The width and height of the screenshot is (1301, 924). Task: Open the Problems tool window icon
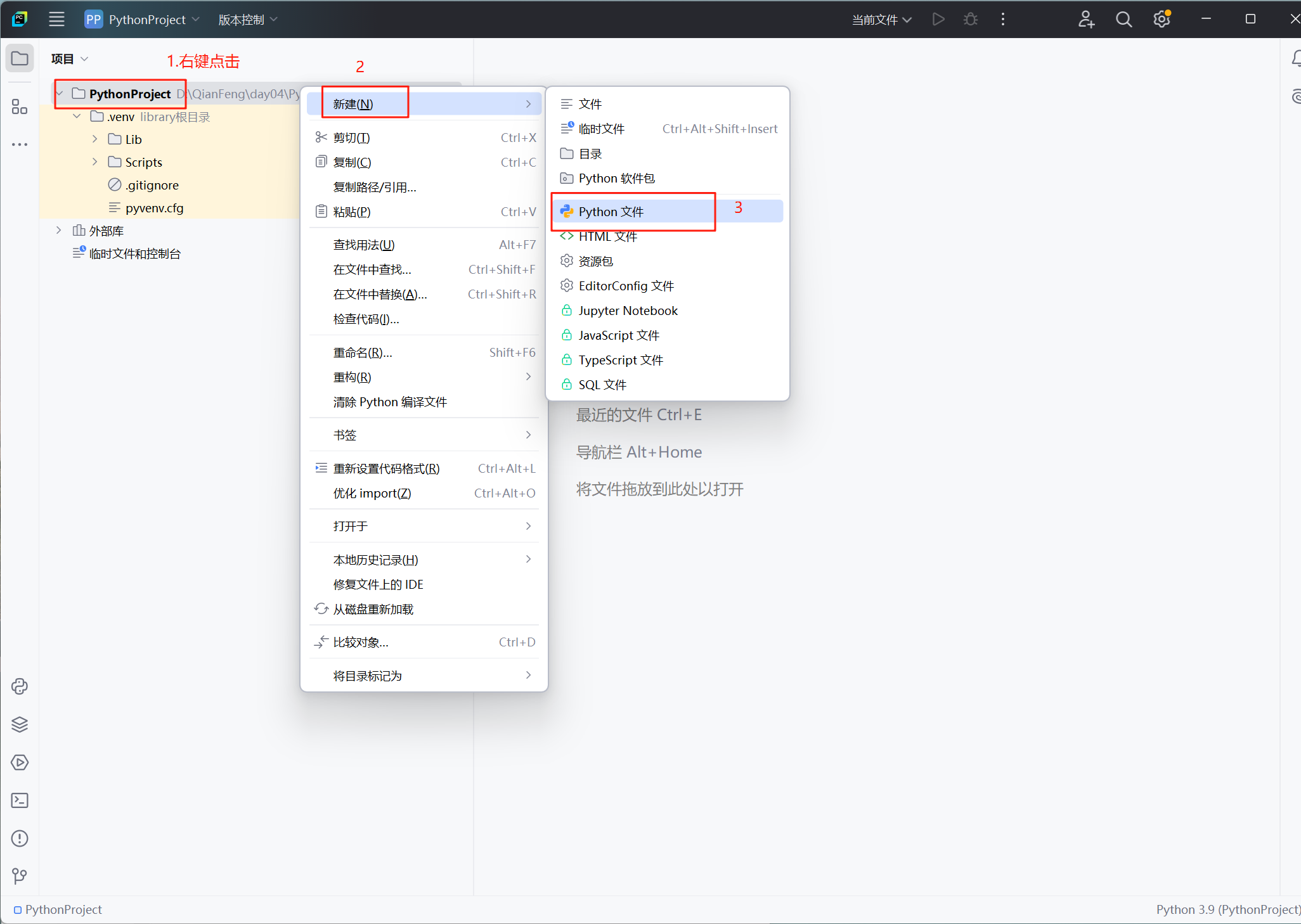click(x=20, y=838)
